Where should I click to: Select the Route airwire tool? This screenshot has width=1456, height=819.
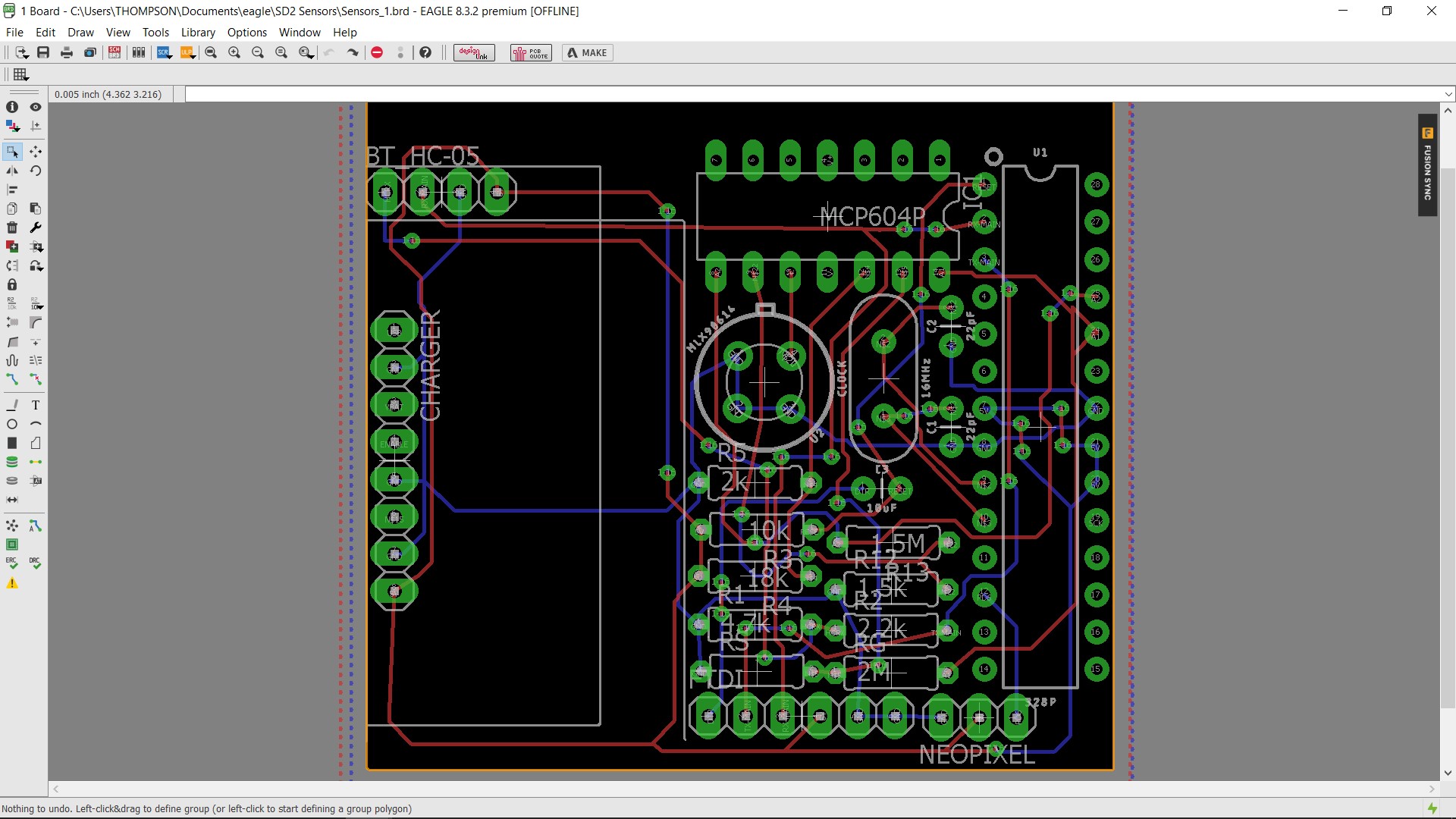point(12,379)
